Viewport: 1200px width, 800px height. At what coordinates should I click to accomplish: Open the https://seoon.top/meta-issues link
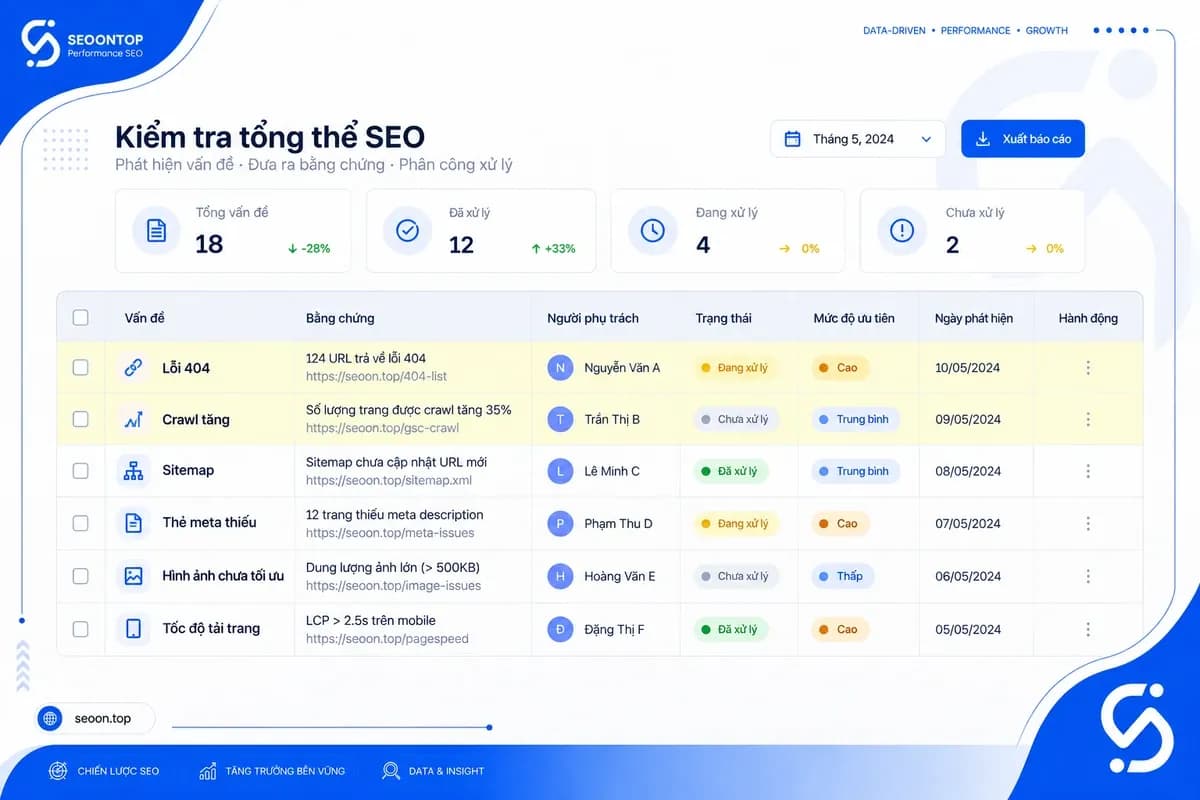pyautogui.click(x=390, y=533)
